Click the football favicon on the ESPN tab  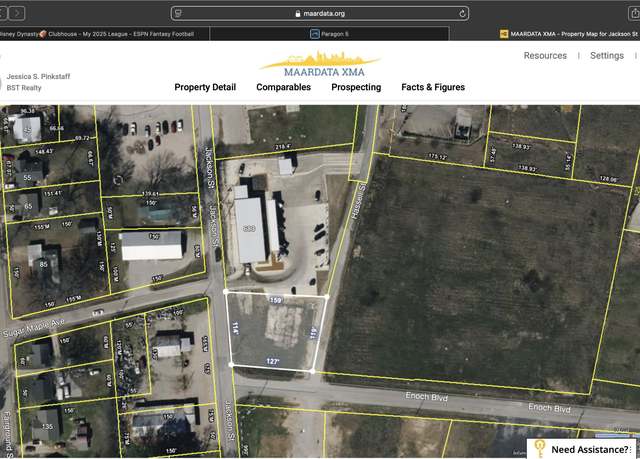(x=43, y=34)
